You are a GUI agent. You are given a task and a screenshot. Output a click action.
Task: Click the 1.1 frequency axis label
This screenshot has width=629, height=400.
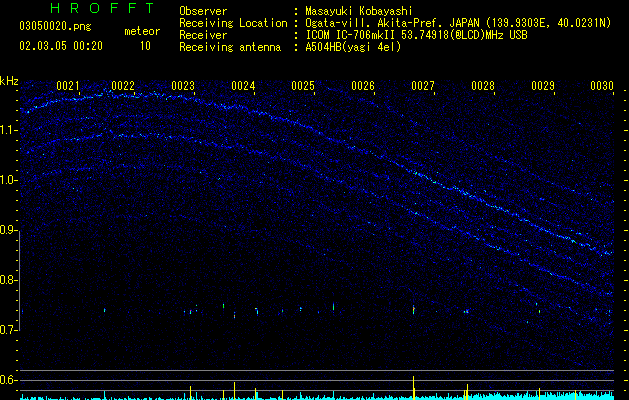pyautogui.click(x=9, y=130)
